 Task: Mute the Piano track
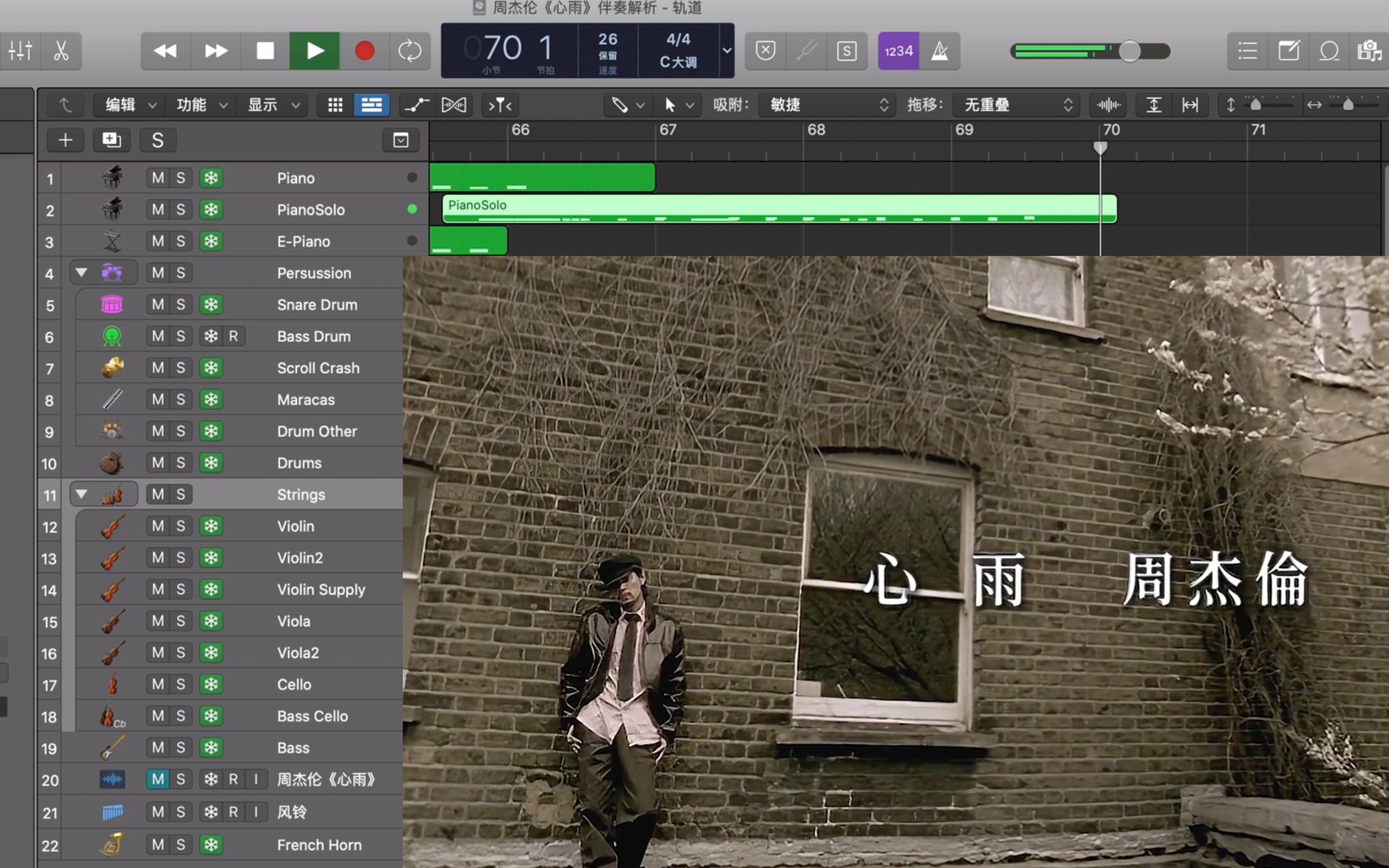point(157,177)
